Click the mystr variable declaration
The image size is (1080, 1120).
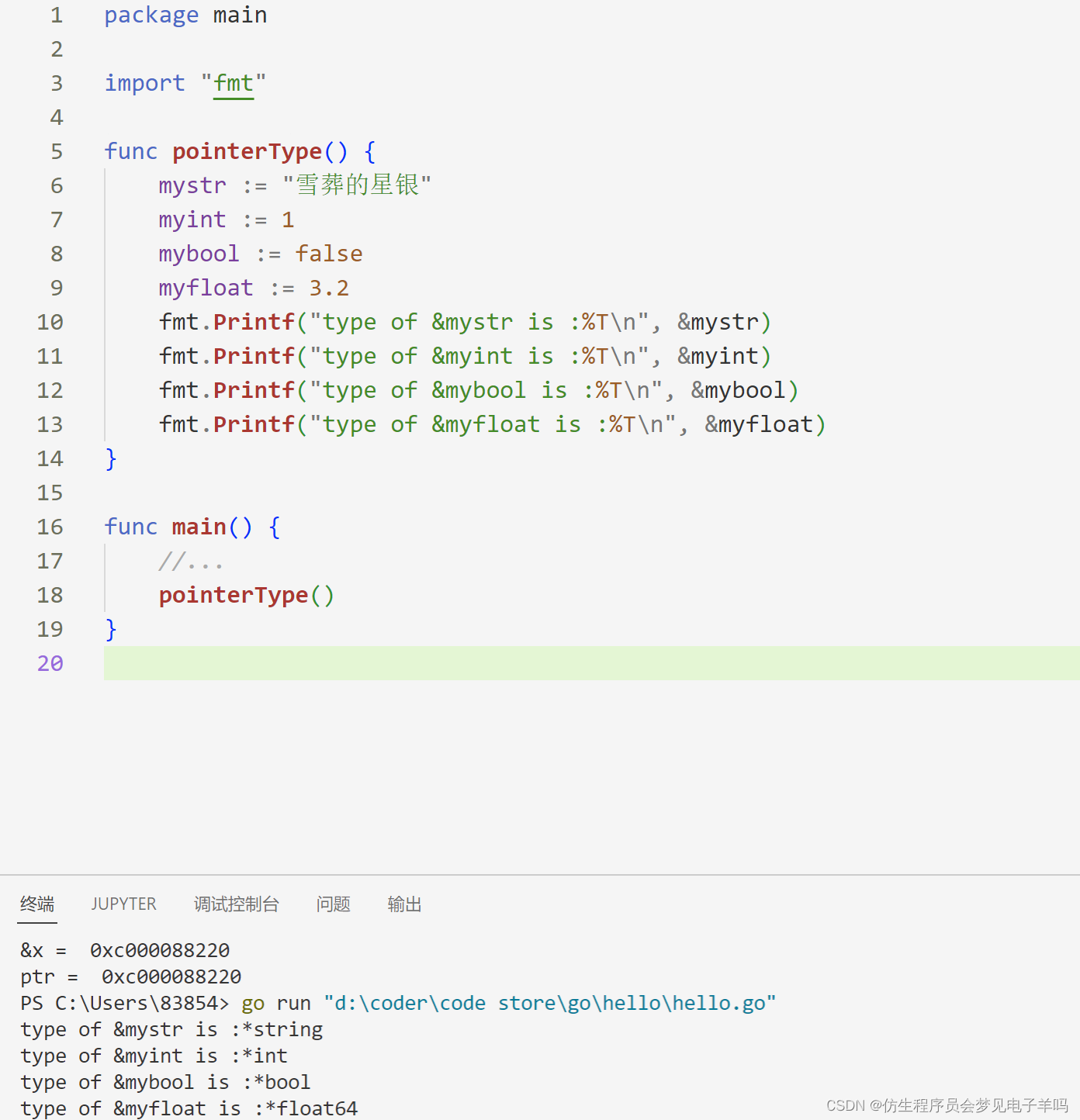(192, 185)
